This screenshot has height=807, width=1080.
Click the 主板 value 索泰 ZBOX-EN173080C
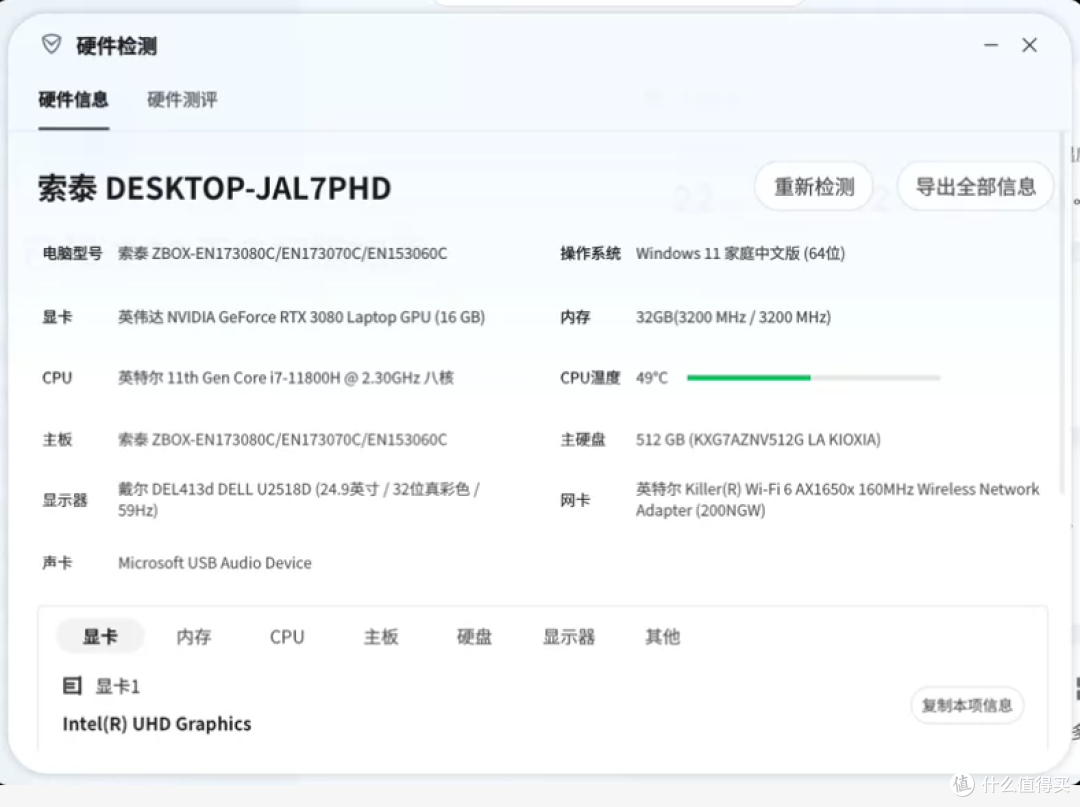click(282, 439)
